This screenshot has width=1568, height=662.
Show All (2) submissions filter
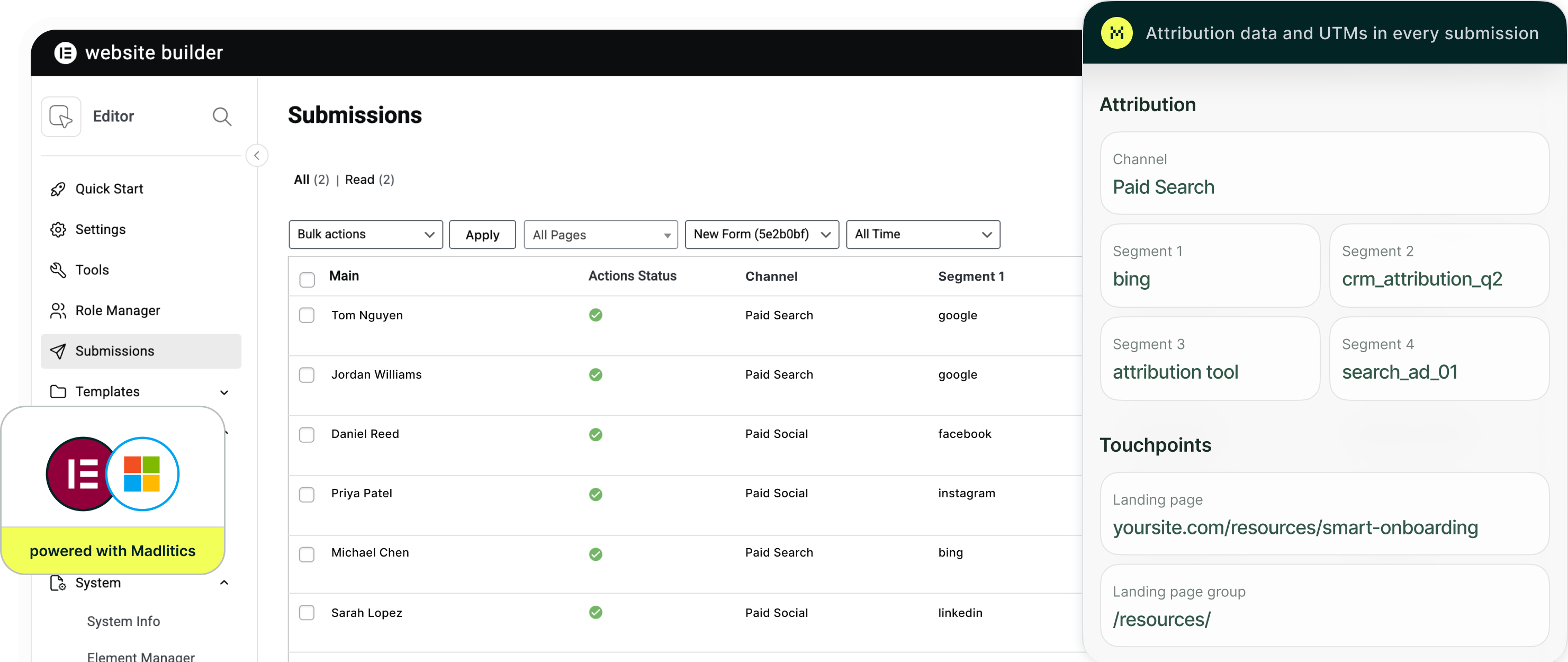point(311,180)
